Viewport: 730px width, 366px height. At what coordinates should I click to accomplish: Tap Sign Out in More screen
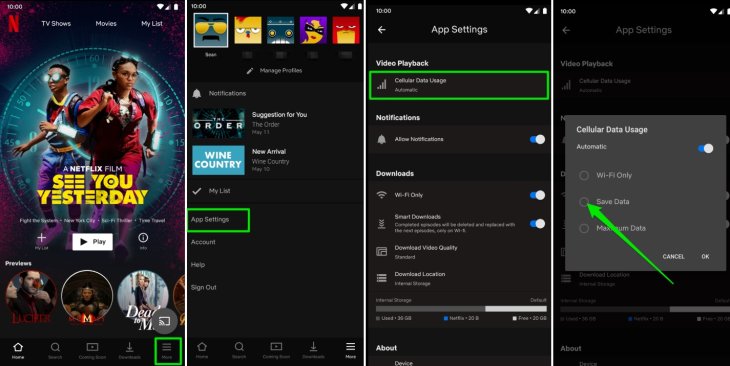pyautogui.click(x=203, y=287)
